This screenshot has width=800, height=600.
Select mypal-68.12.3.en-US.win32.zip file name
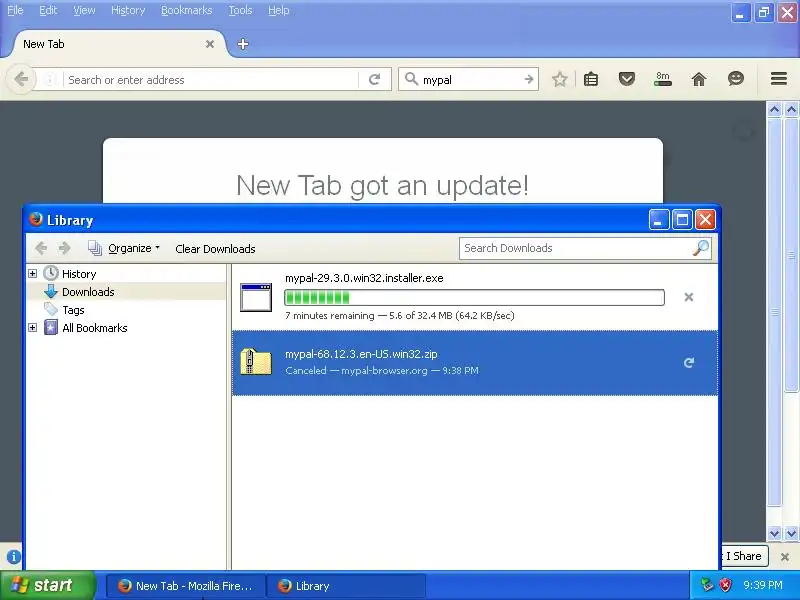pos(361,354)
